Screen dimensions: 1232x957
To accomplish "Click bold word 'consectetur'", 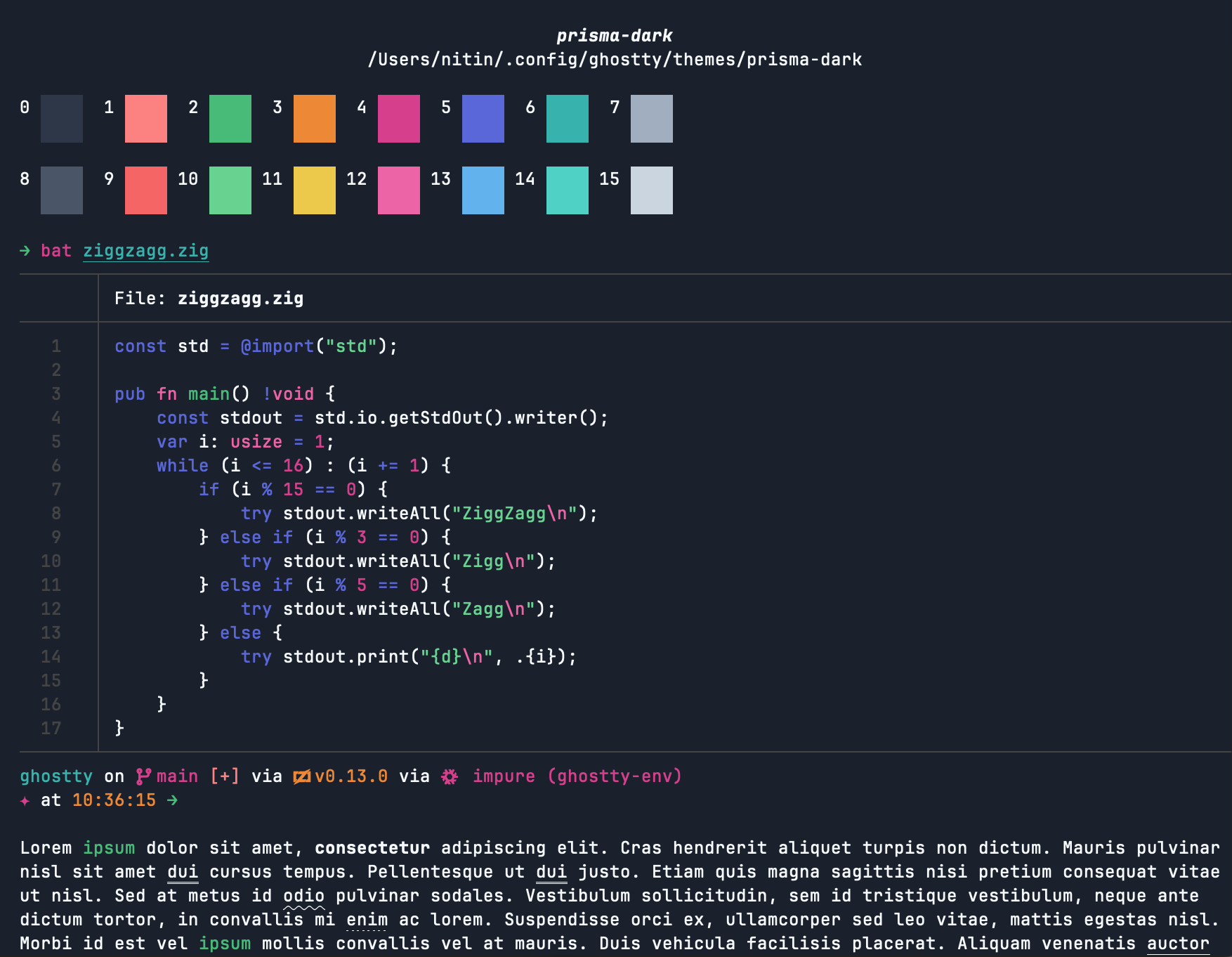I will pyautogui.click(x=372, y=848).
